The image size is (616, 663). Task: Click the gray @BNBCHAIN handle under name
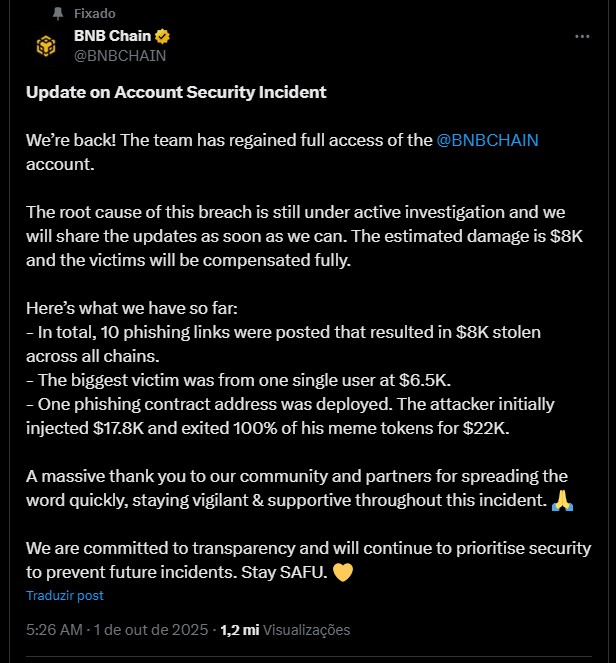coord(120,56)
